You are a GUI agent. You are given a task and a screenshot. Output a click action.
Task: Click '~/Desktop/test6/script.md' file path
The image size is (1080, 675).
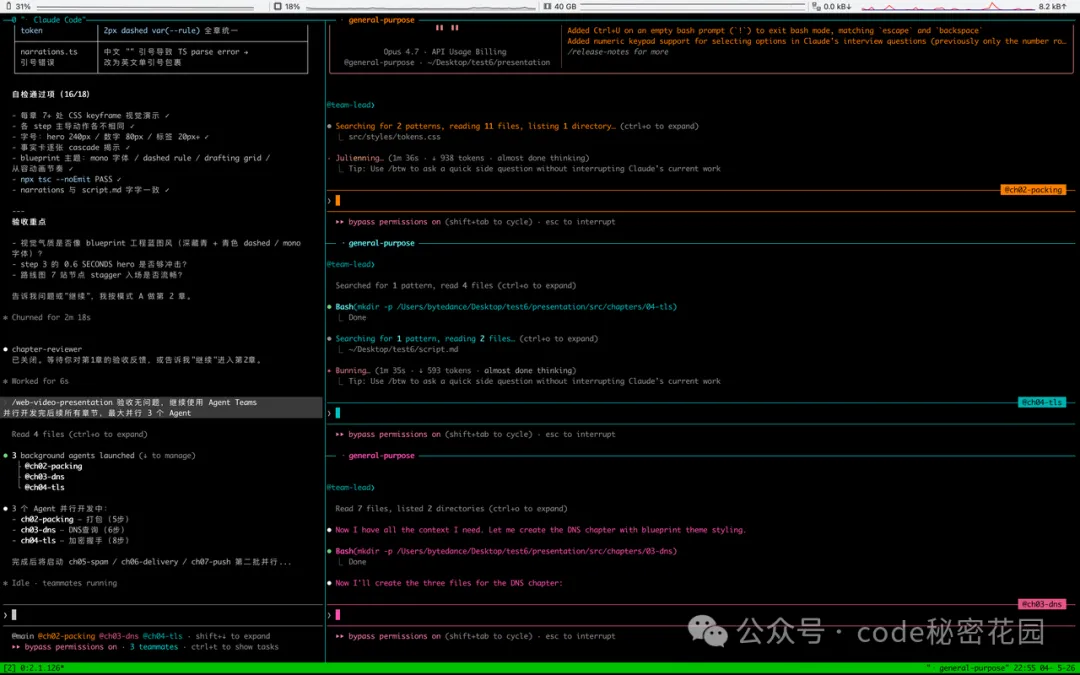point(404,349)
